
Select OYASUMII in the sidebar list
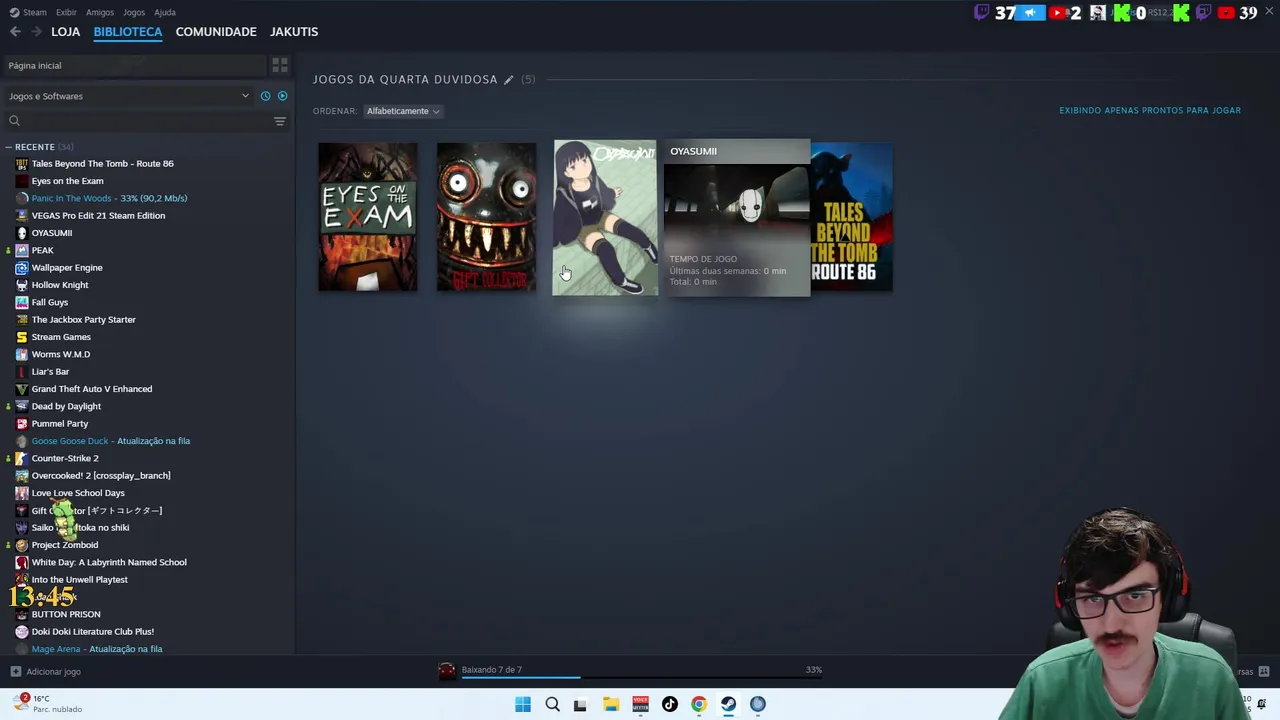point(52,233)
